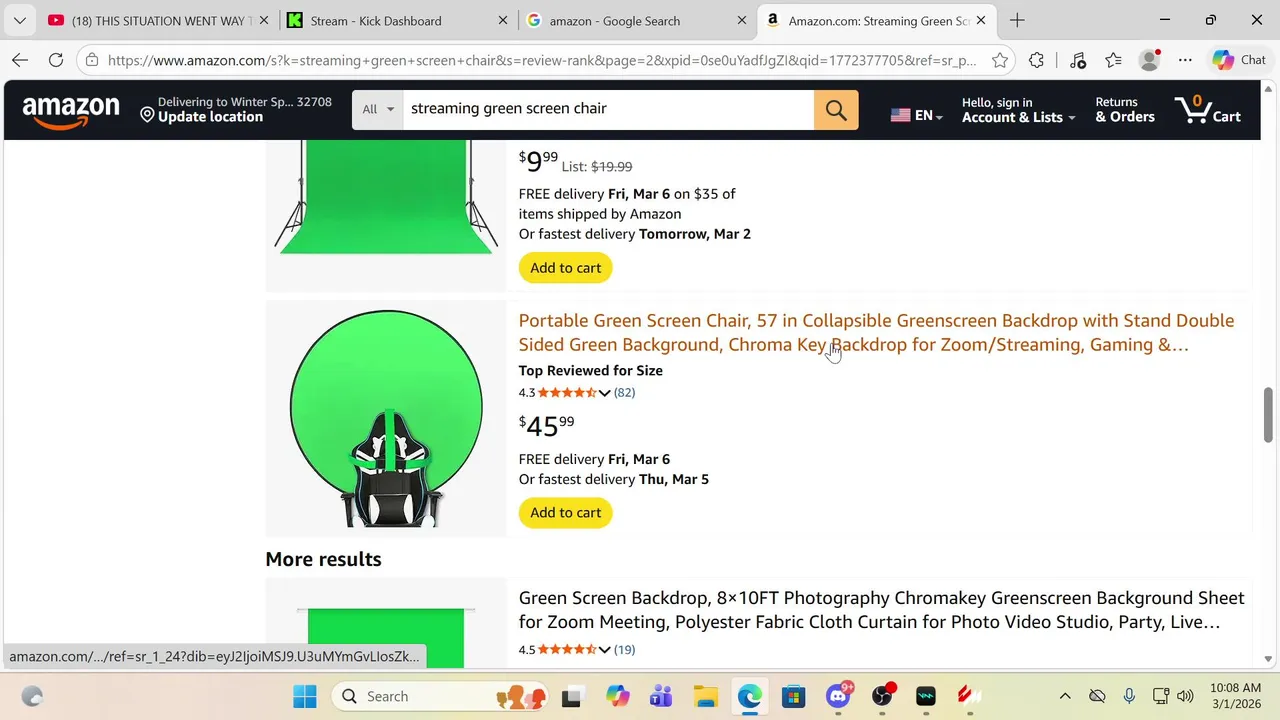This screenshot has height=720, width=1280.
Task: Expand the All departments search dropdown
Action: point(378,109)
